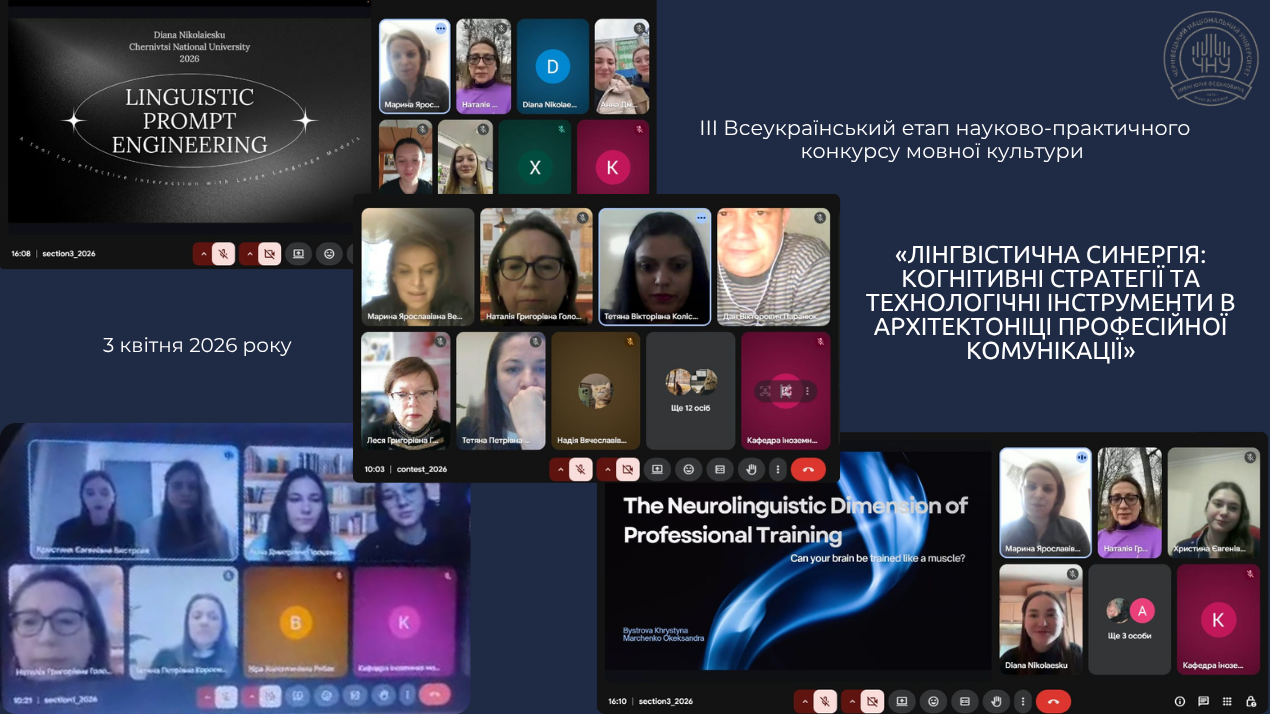The image size is (1270, 714).
Task: Unmute microphone in contest_2026 meeting
Action: point(581,468)
